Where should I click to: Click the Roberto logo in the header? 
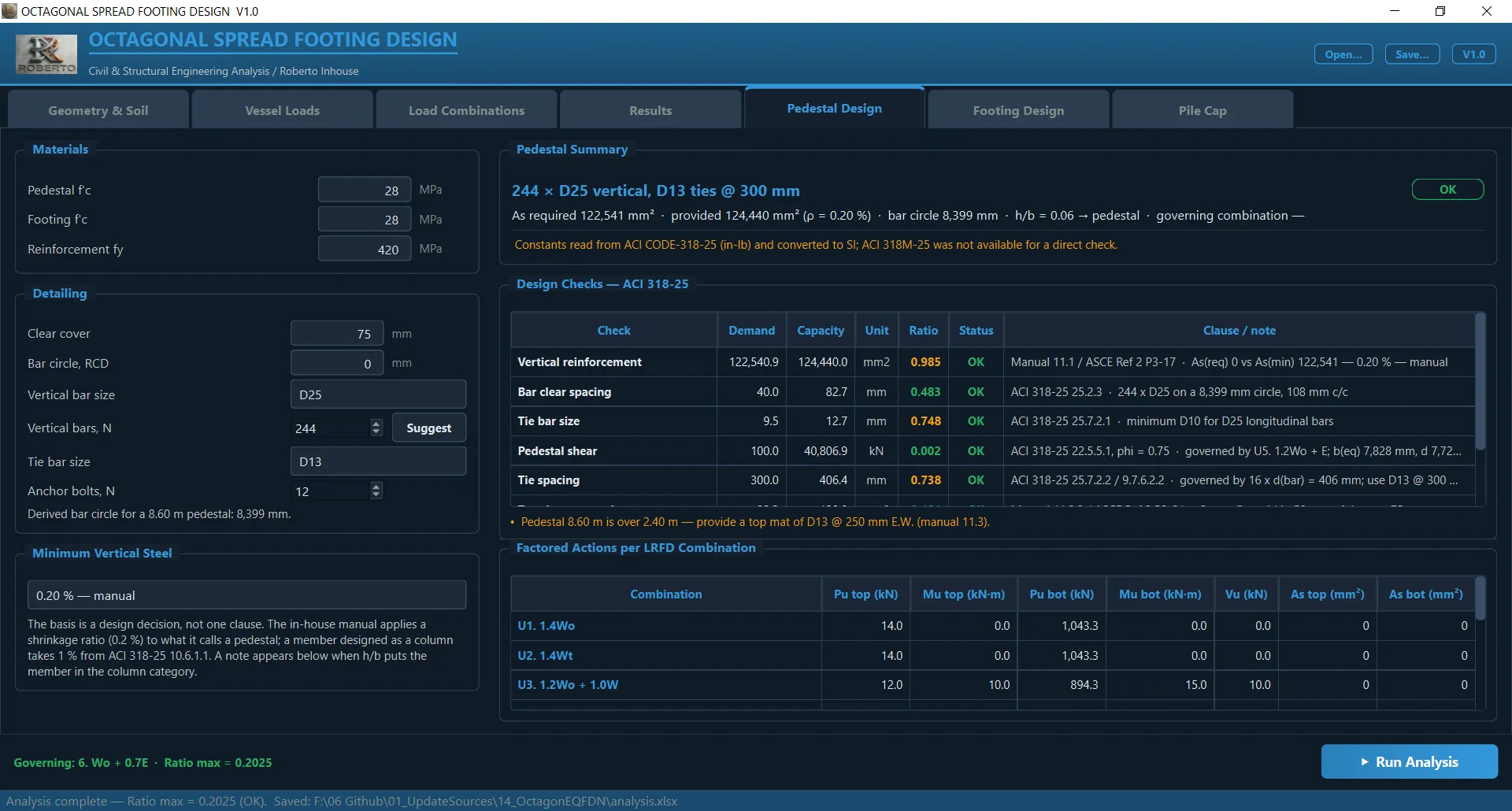tap(46, 54)
